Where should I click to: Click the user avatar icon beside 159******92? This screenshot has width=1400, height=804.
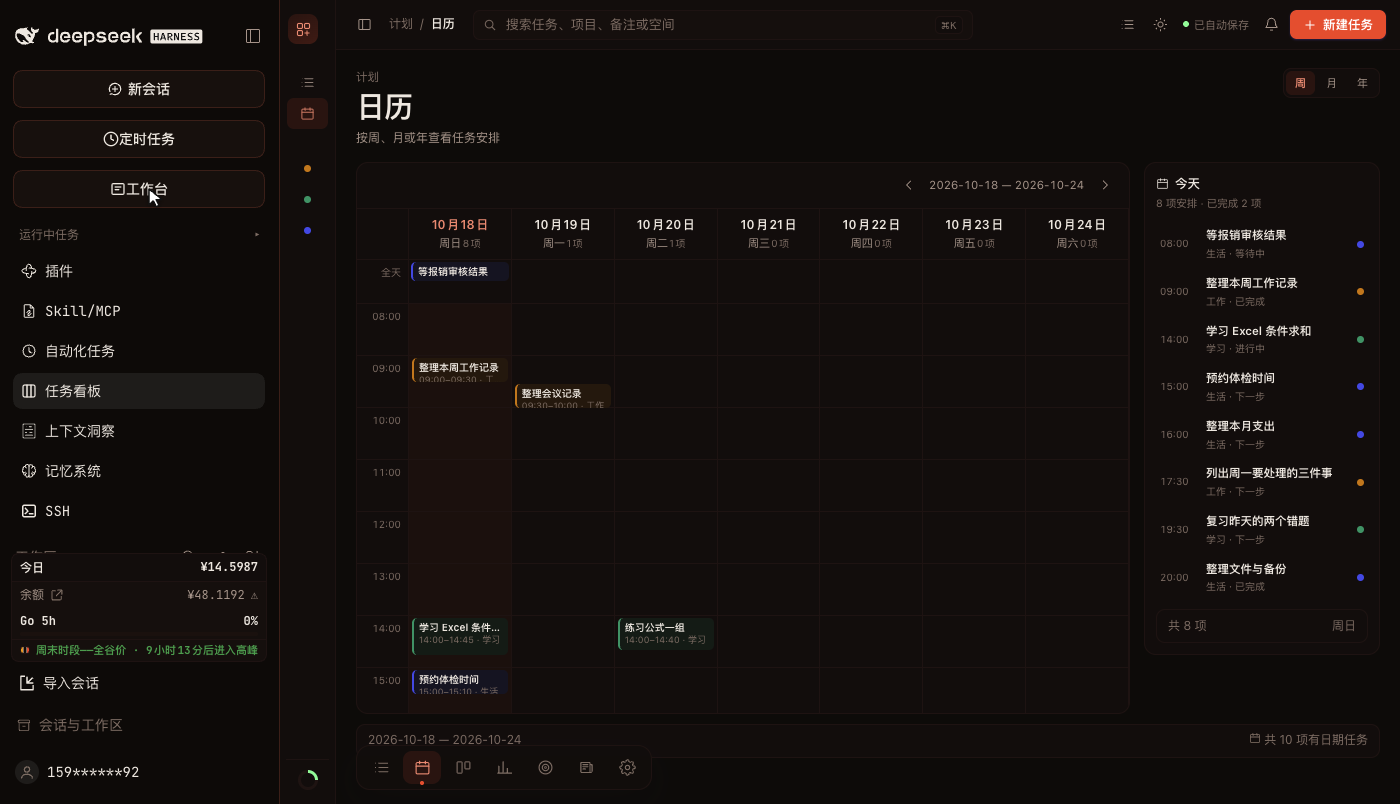point(28,772)
